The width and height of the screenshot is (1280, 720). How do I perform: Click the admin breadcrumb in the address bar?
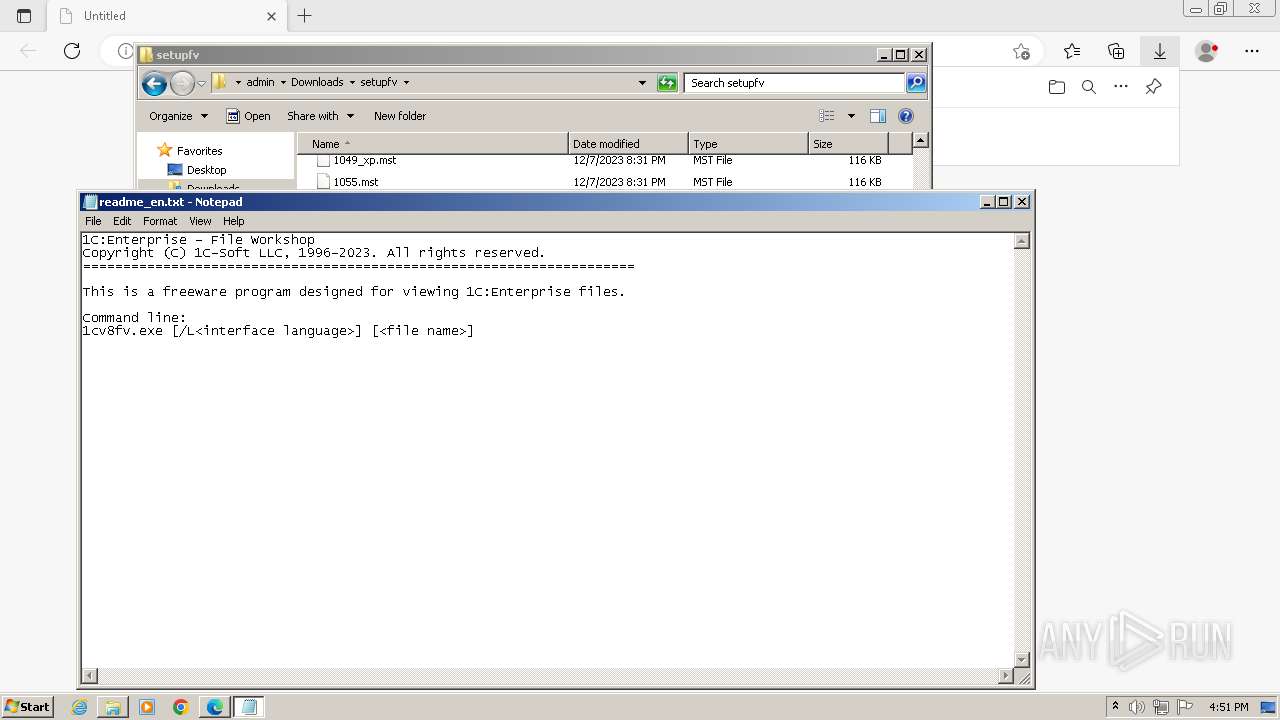coord(260,83)
